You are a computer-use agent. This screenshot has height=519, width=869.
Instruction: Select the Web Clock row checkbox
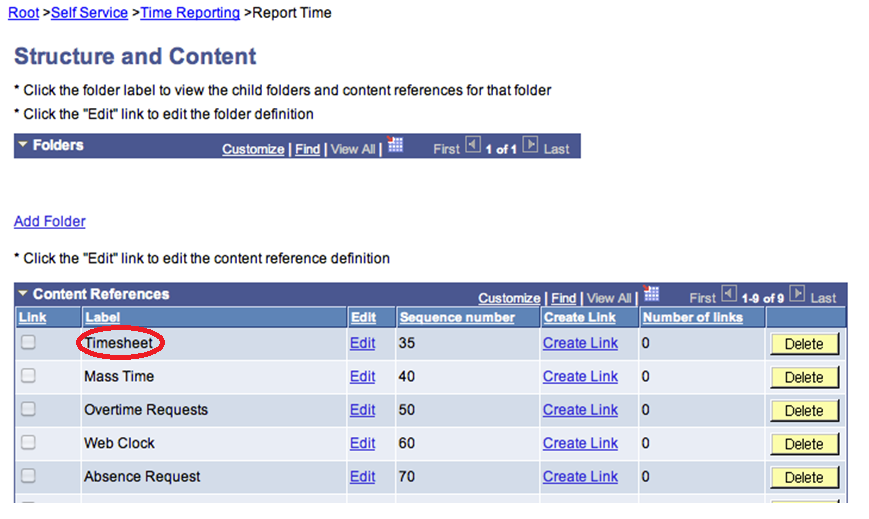[29, 443]
